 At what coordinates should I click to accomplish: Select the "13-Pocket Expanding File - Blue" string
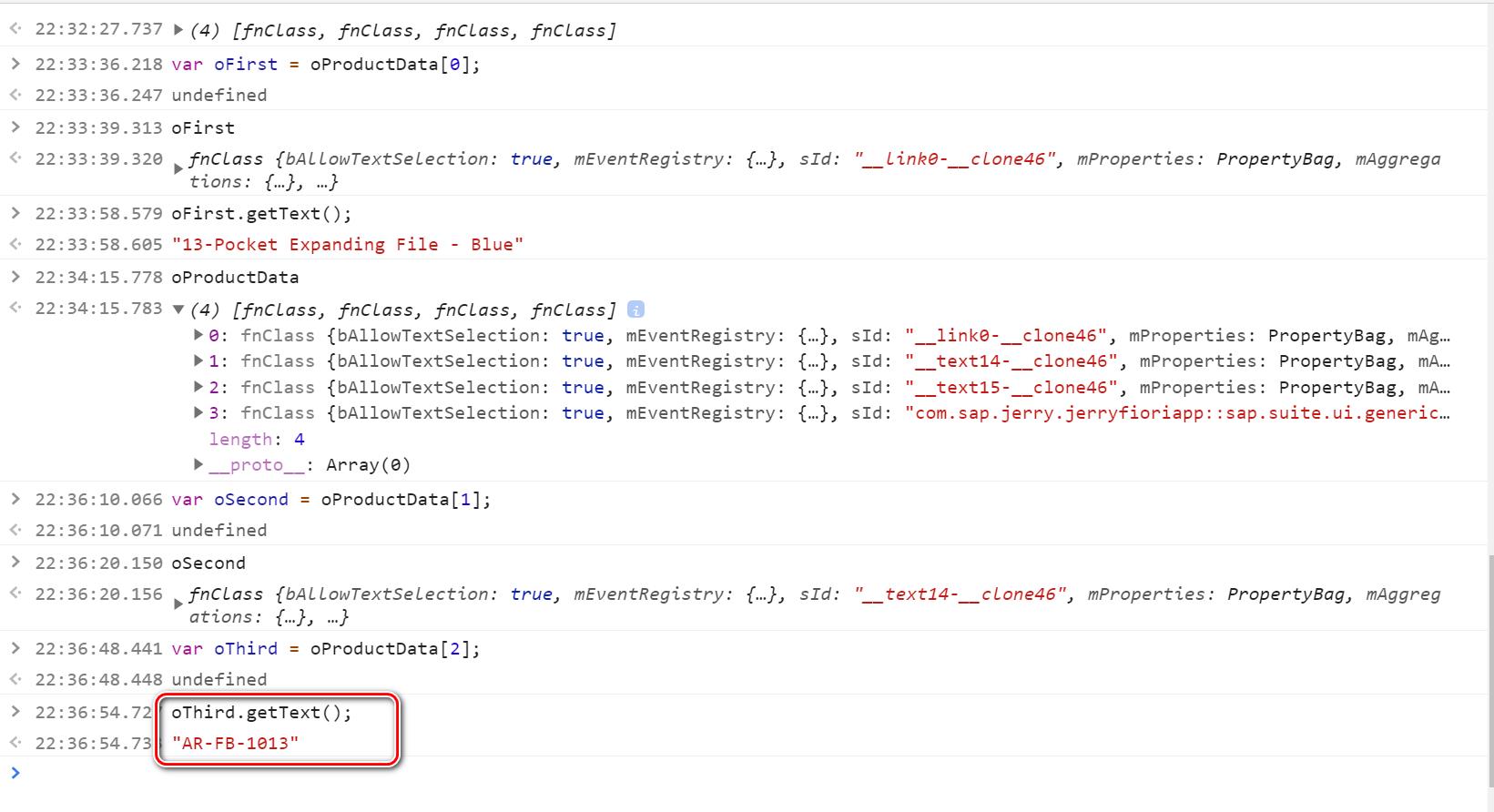[x=348, y=244]
